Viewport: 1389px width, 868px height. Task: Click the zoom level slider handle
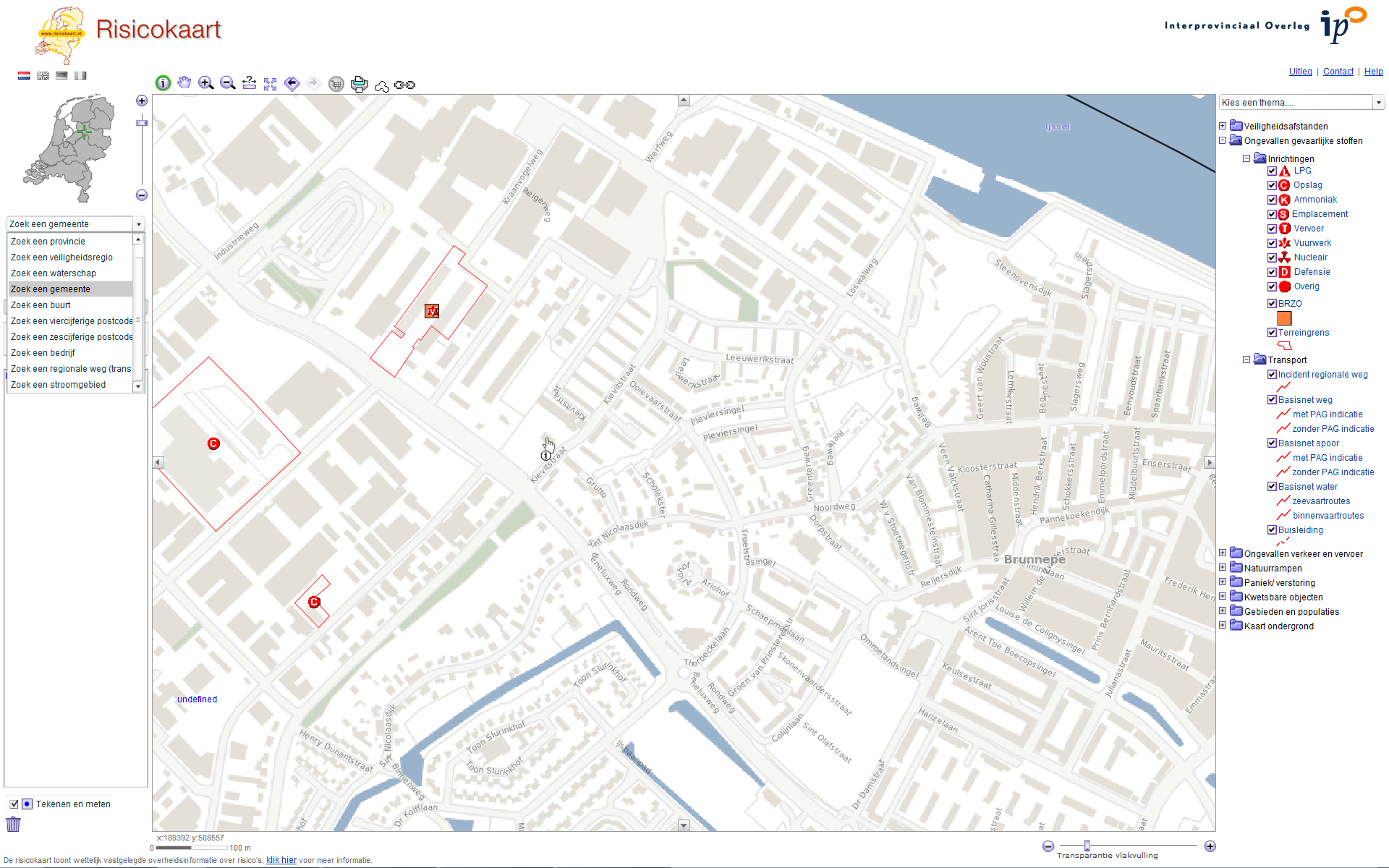point(142,123)
